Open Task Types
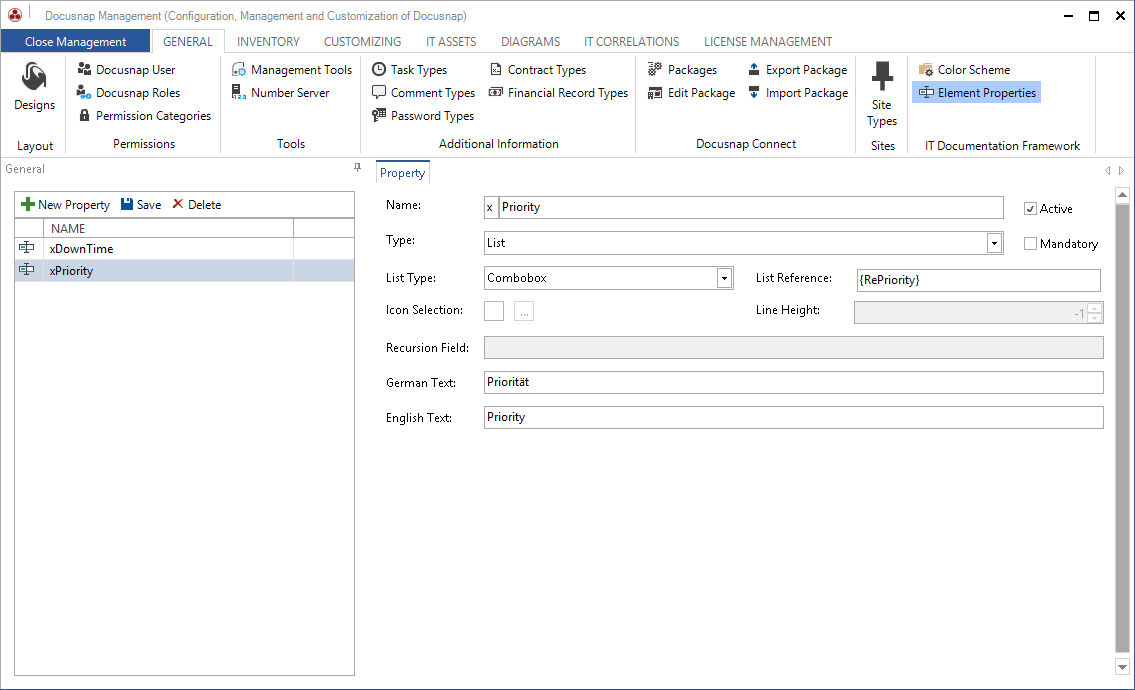Viewport: 1135px width, 690px height. (x=410, y=70)
